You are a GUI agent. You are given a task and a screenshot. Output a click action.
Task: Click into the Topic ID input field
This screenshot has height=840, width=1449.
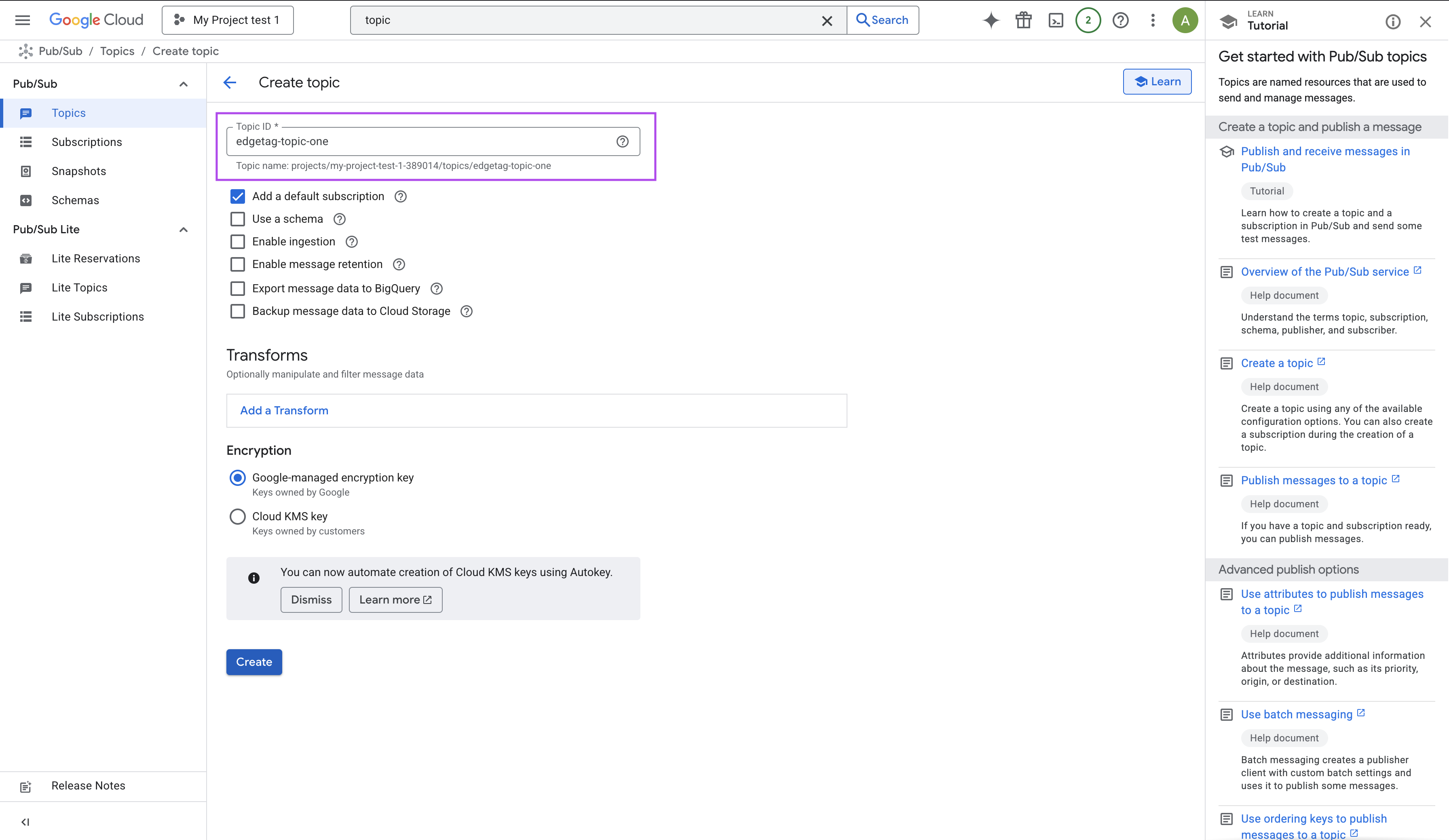click(x=420, y=141)
